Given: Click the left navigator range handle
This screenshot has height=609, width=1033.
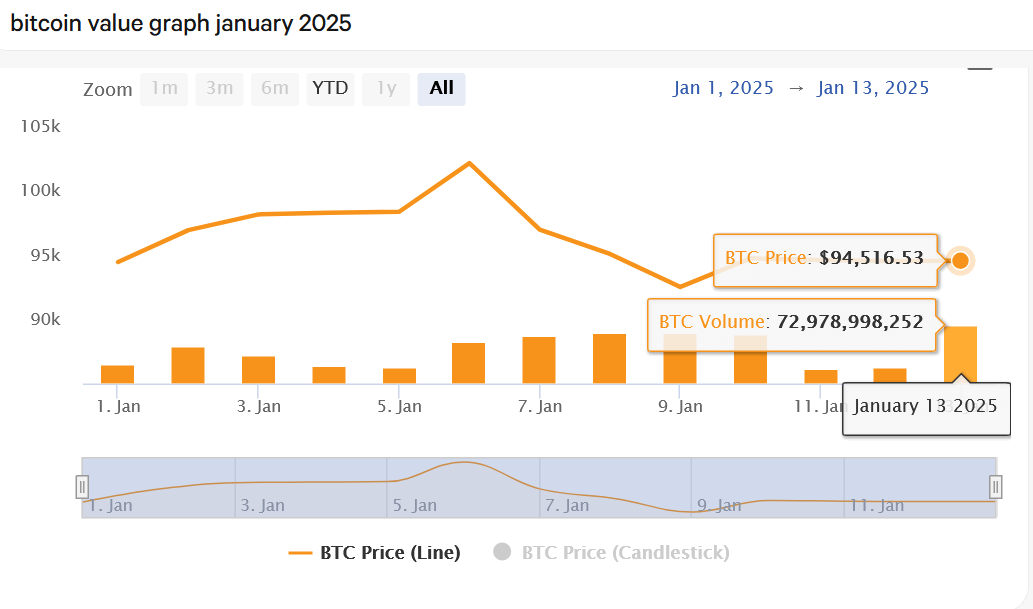Looking at the screenshot, I should [82, 487].
